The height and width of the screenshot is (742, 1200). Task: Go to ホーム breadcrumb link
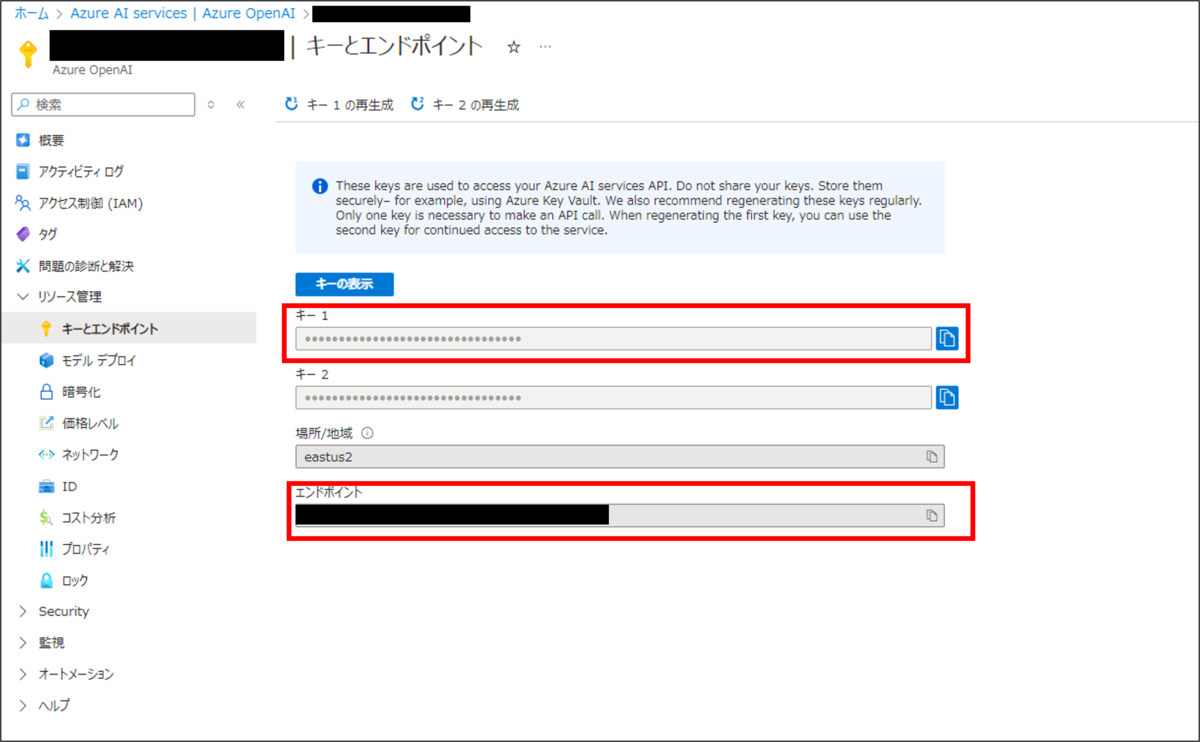pyautogui.click(x=31, y=13)
